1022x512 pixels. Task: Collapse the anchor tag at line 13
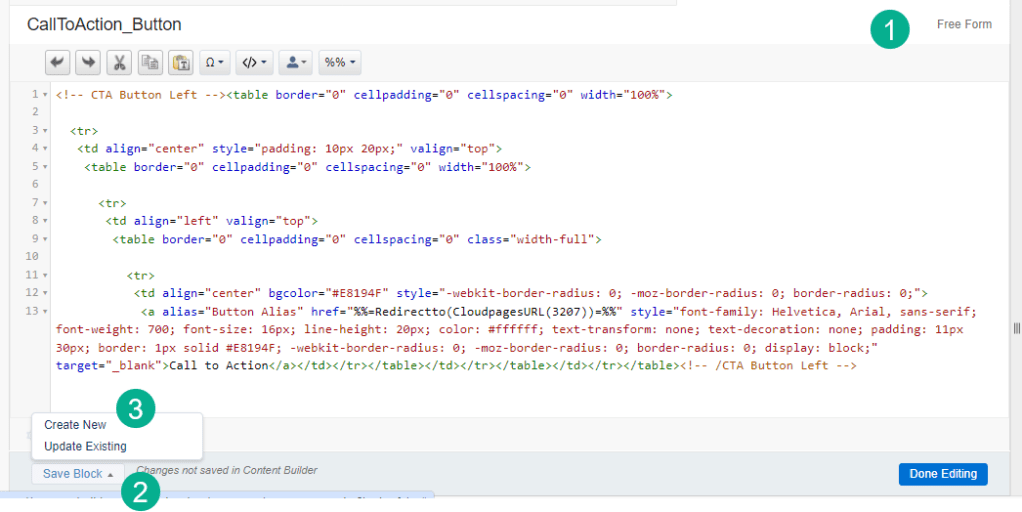[46, 312]
